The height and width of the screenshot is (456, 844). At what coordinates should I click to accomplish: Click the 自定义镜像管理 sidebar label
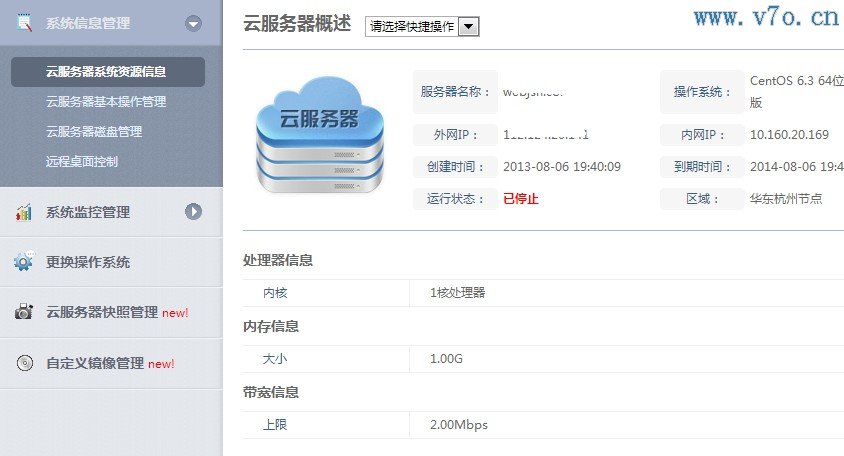pos(95,363)
